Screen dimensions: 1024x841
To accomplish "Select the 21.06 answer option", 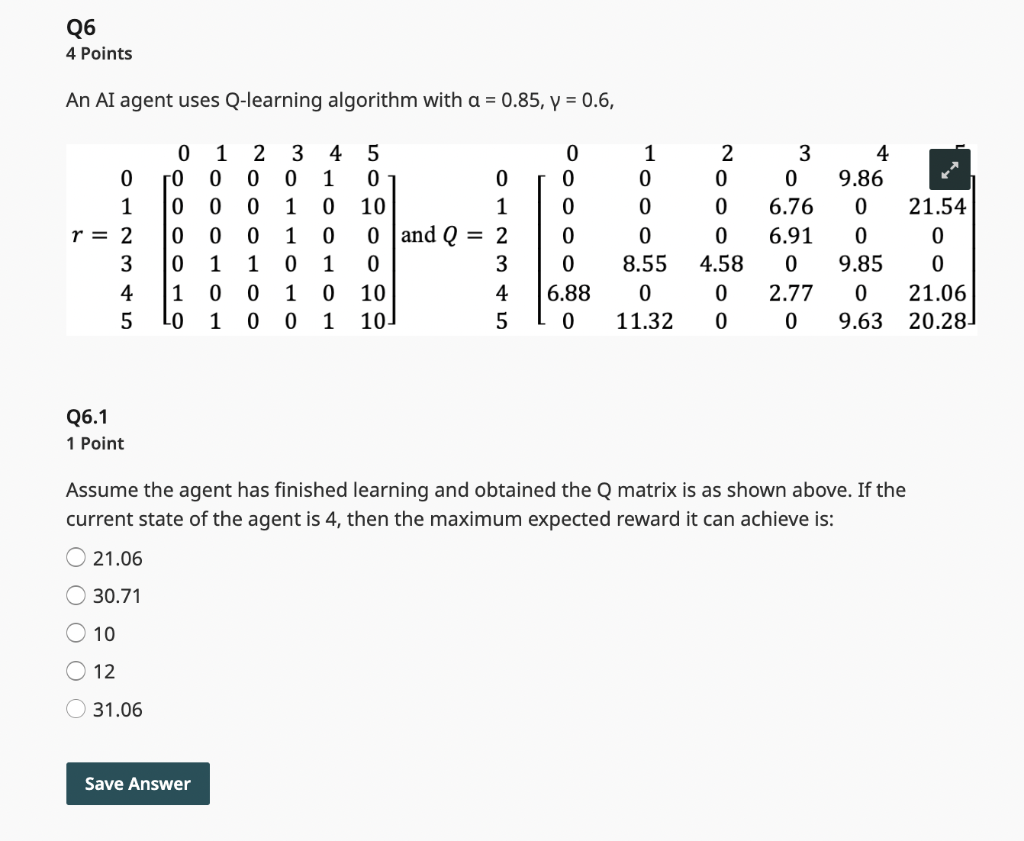I will click(x=75, y=557).
